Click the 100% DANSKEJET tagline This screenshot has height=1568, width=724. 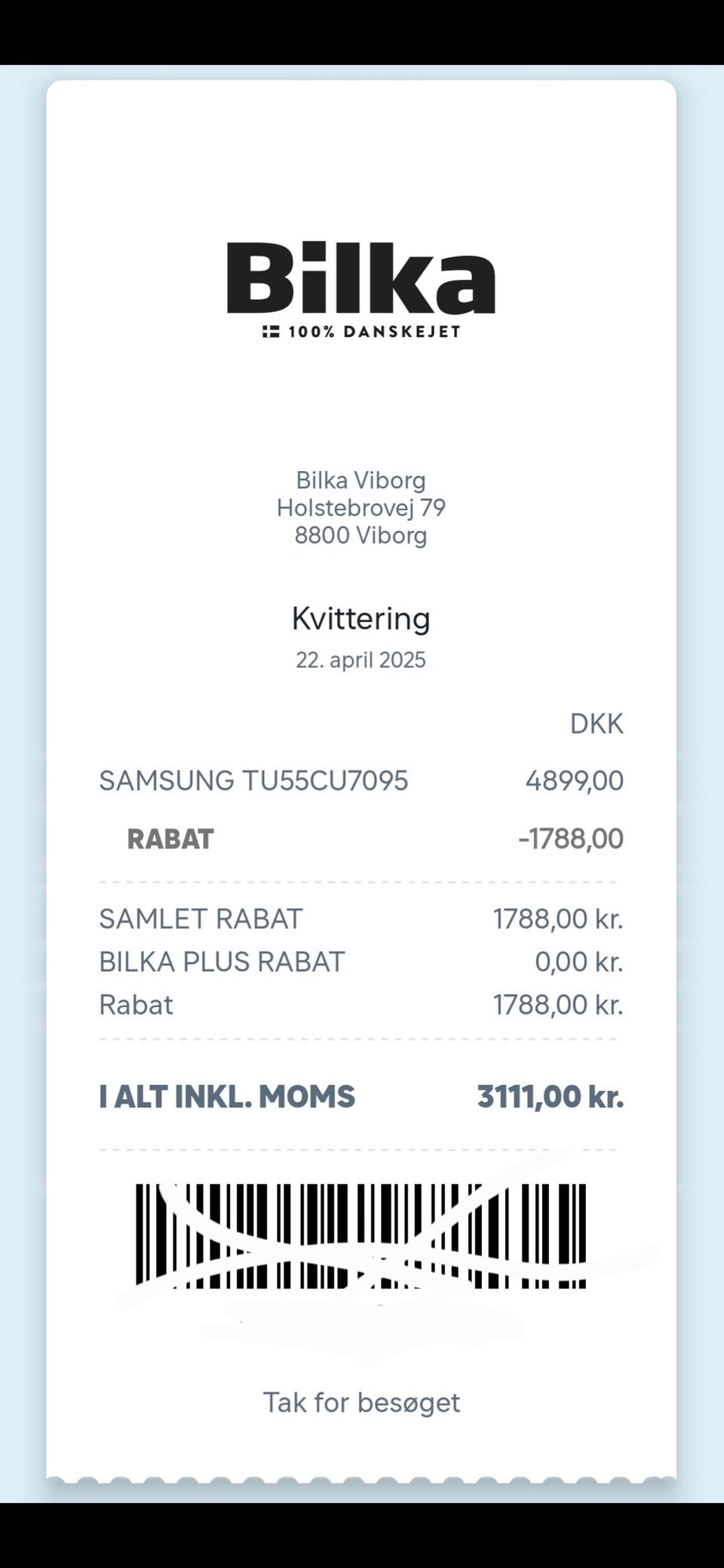tap(374, 332)
